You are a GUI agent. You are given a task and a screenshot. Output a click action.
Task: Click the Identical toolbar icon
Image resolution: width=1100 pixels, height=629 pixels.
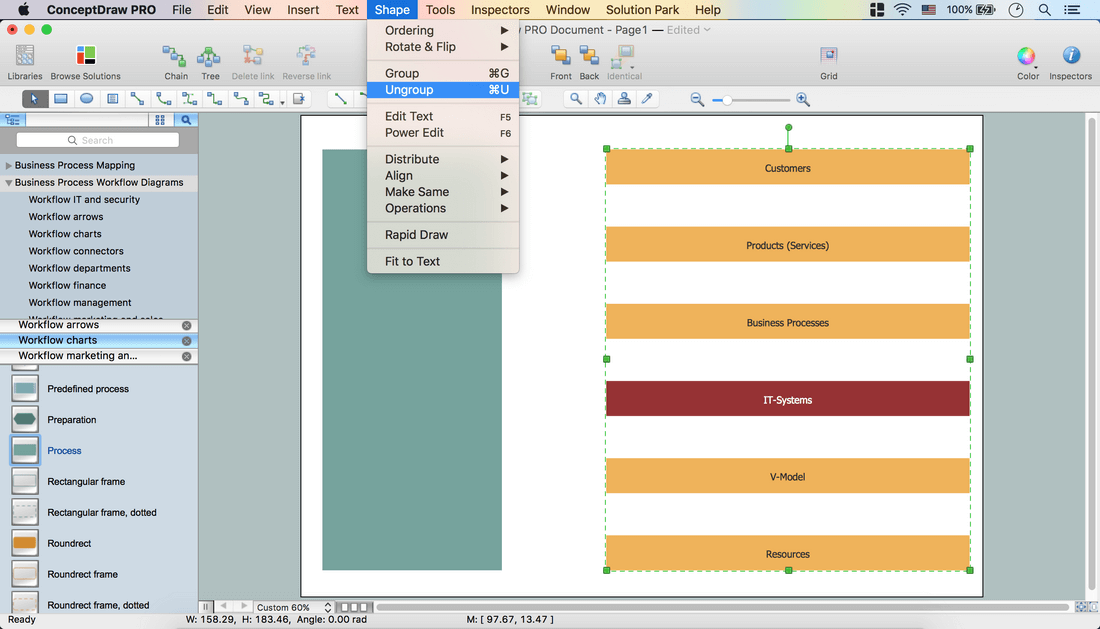point(624,62)
